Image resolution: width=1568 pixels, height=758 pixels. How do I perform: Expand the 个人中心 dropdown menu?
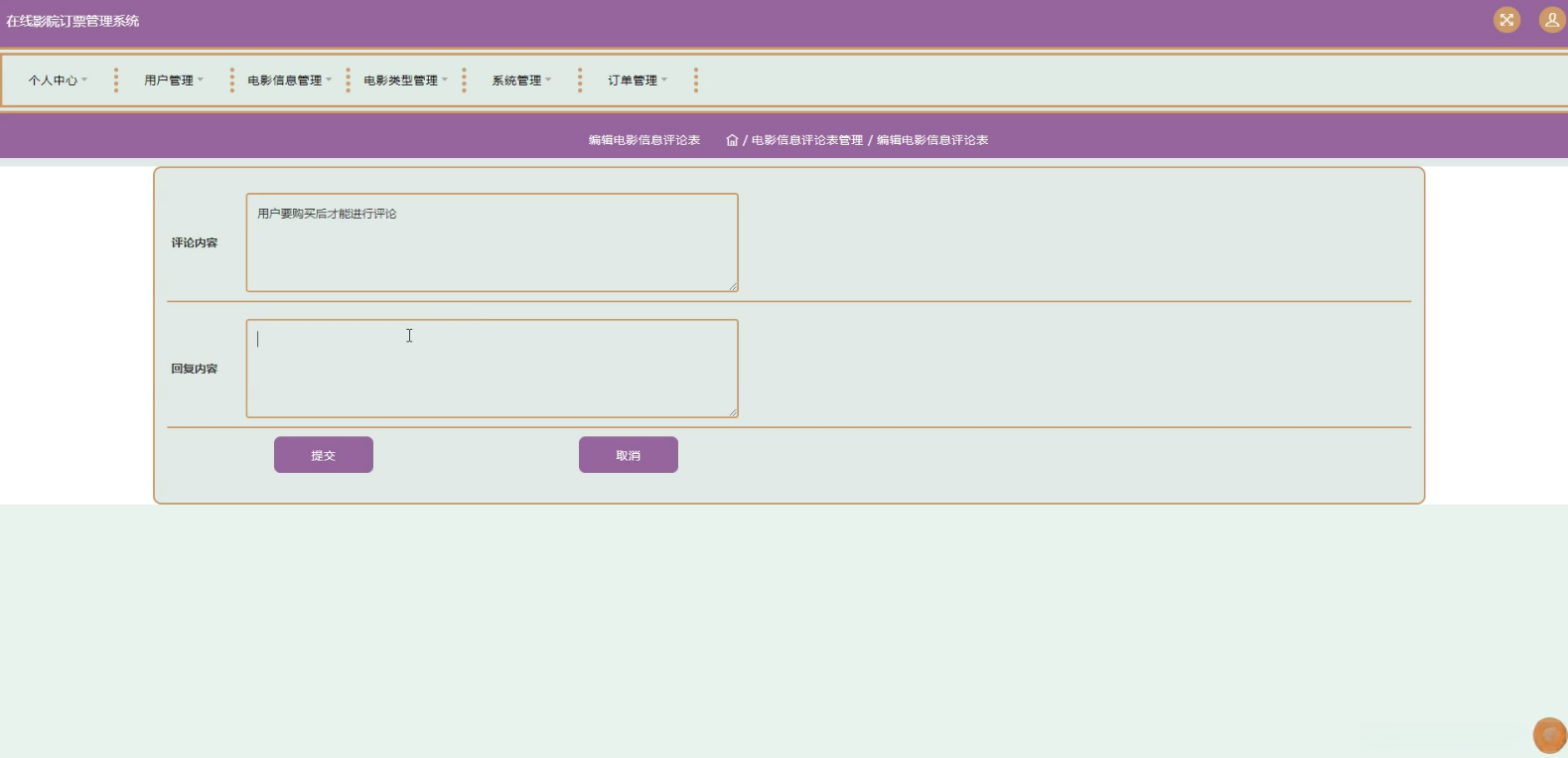click(58, 80)
